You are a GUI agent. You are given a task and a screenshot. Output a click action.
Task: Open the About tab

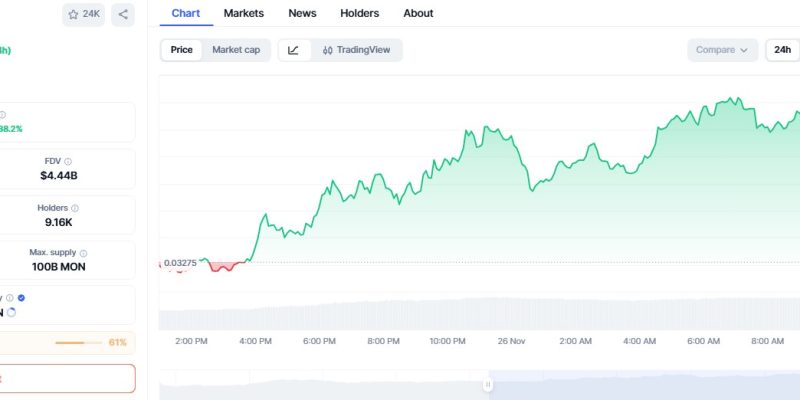(x=418, y=13)
